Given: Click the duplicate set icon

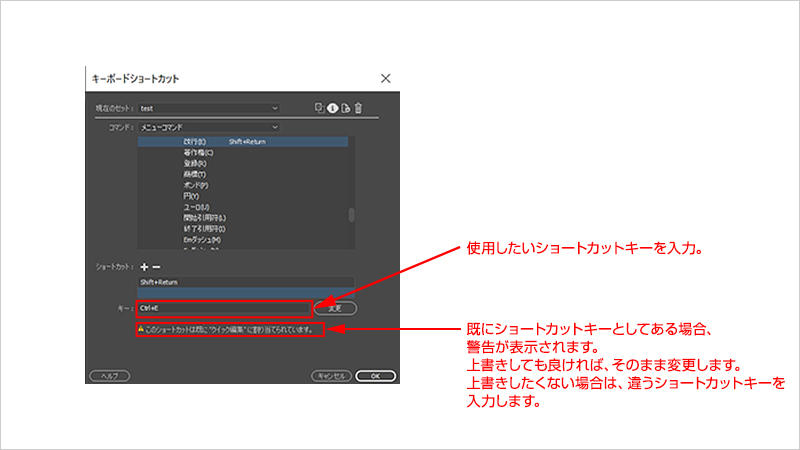Looking at the screenshot, I should coord(319,108).
